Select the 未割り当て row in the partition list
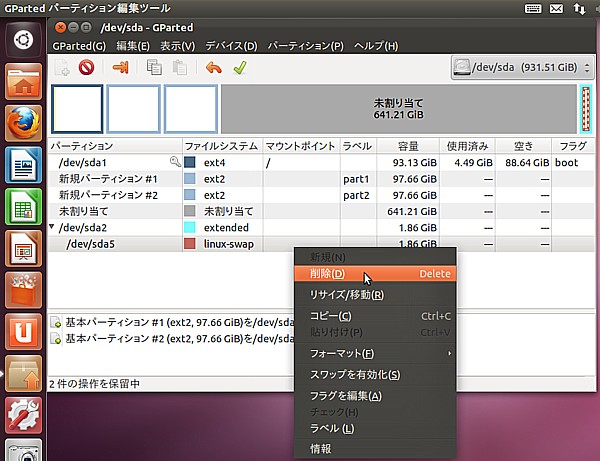The width and height of the screenshot is (600, 461). point(321,211)
